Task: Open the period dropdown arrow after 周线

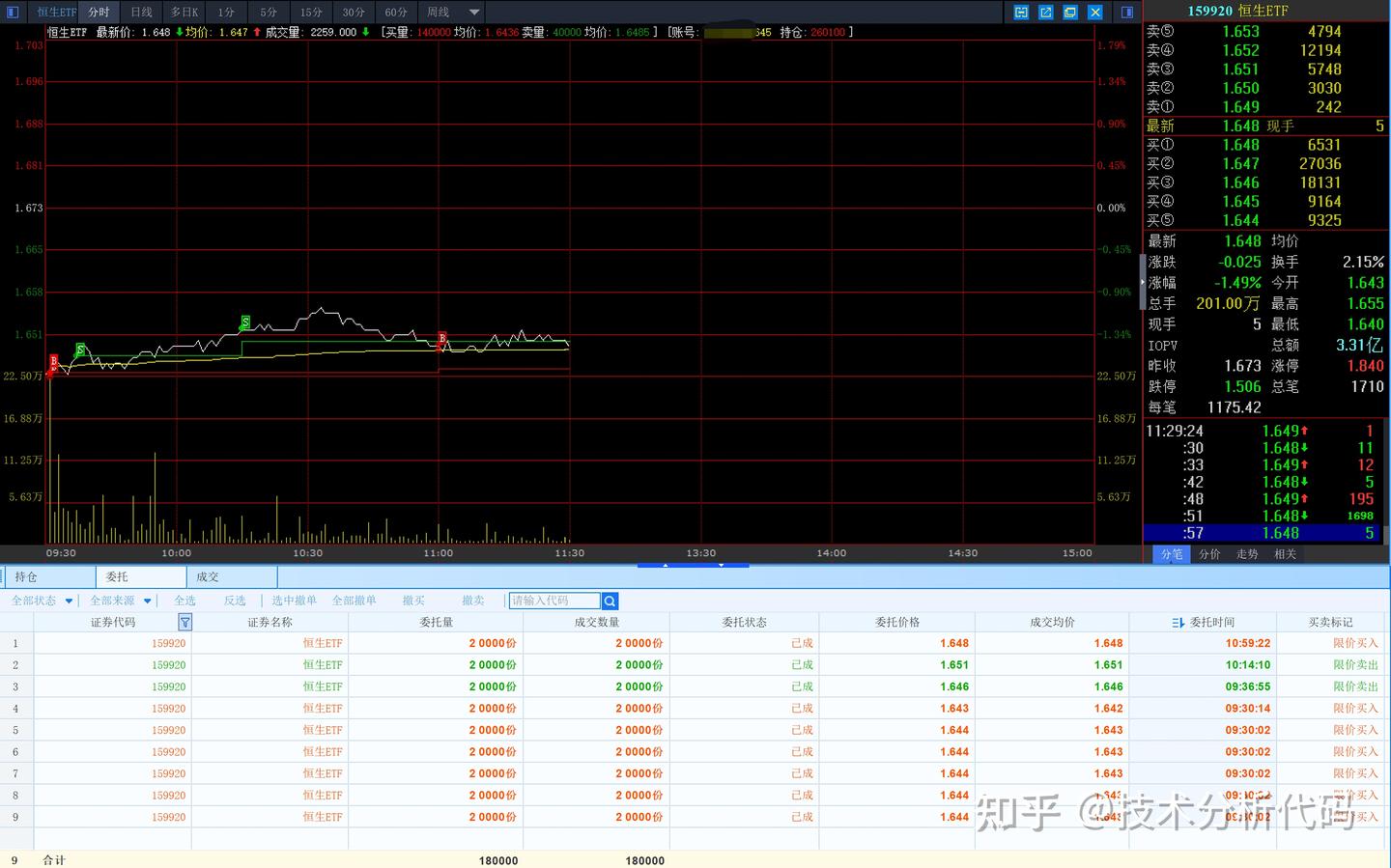Action: pyautogui.click(x=474, y=13)
